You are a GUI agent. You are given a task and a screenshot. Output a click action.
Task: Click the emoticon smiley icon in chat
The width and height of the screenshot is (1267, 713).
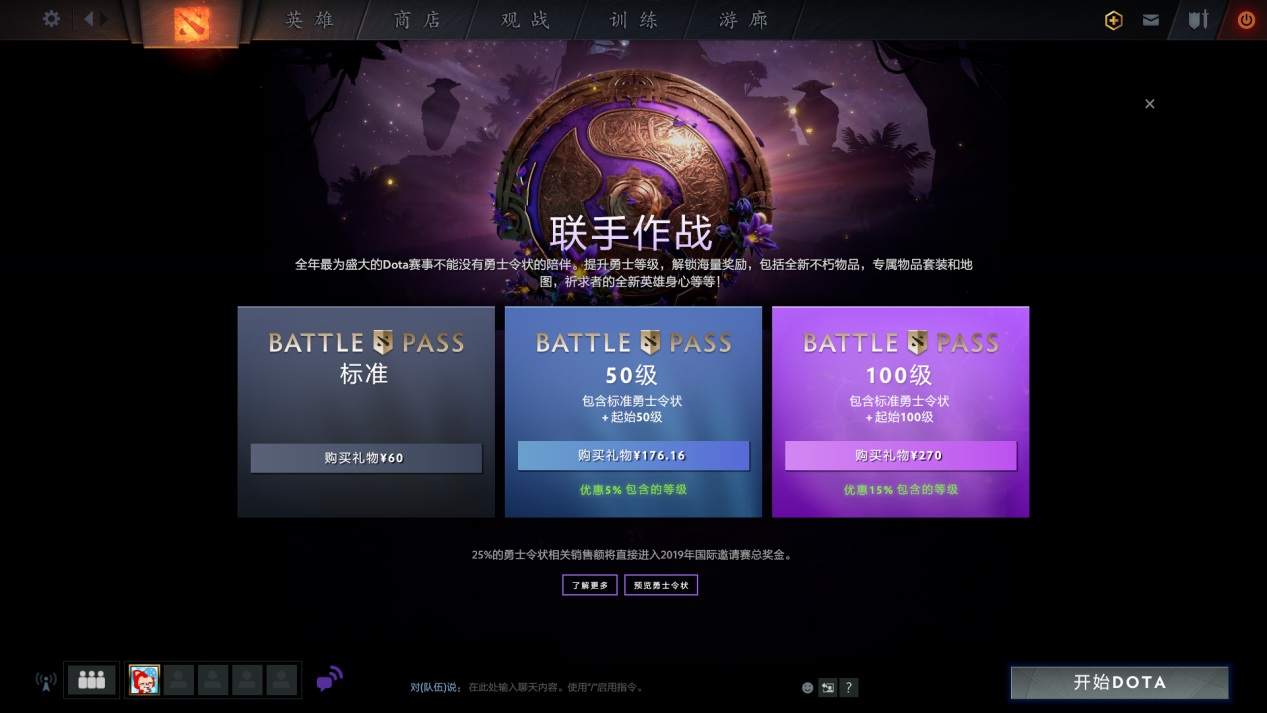808,688
